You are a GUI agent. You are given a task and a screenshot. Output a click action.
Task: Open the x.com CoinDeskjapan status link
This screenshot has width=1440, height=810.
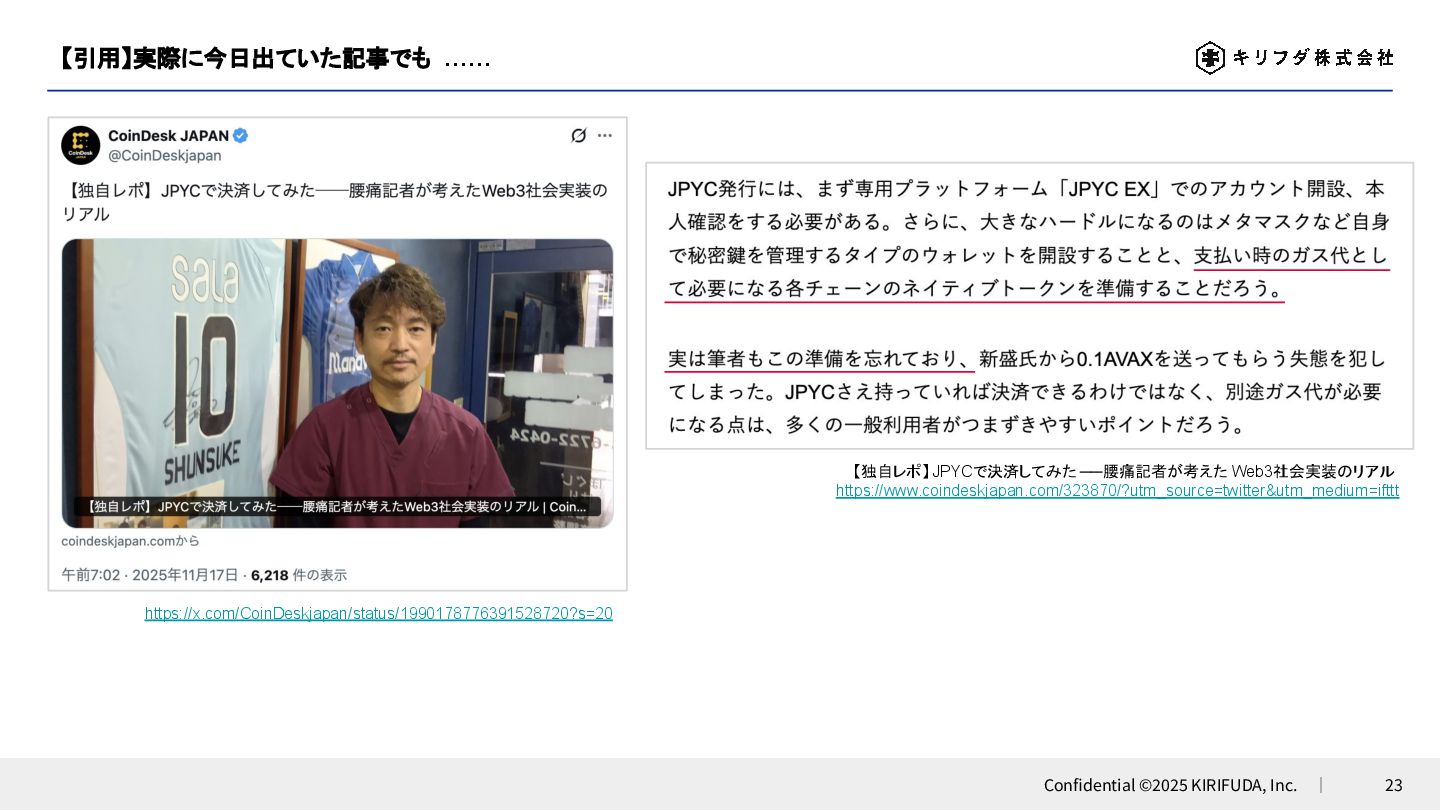379,613
